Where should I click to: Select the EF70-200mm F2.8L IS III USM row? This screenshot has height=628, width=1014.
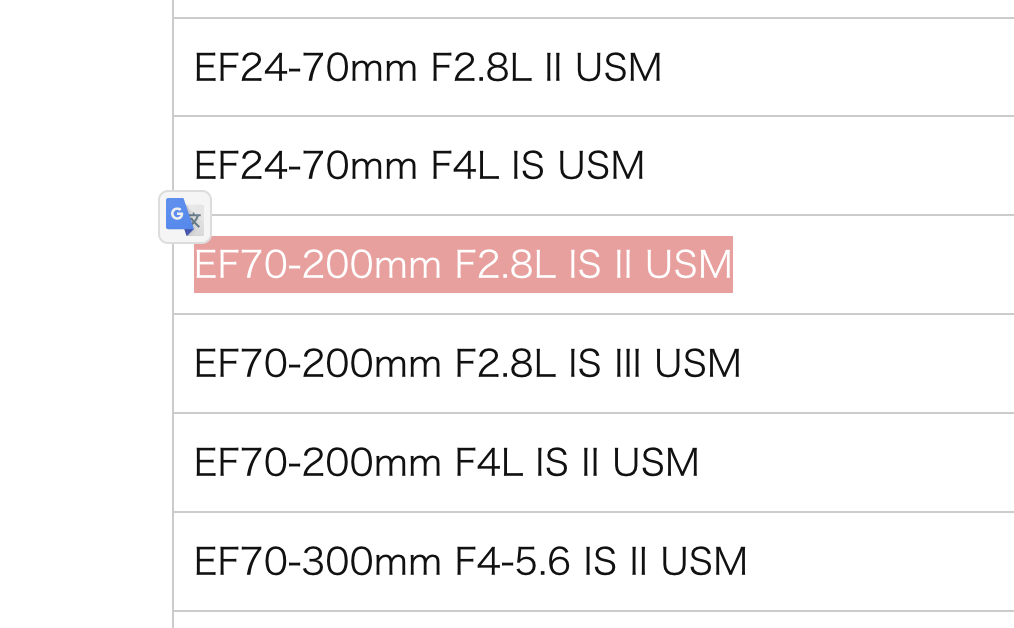594,363
